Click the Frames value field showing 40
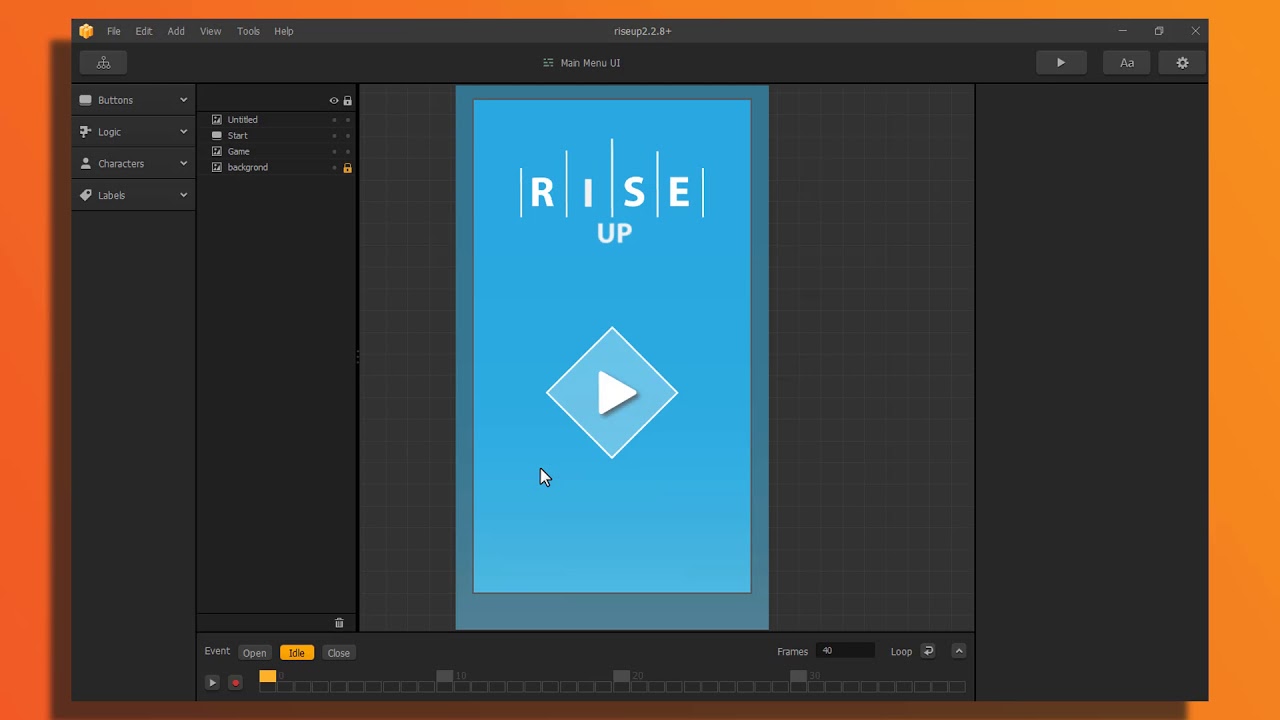The width and height of the screenshot is (1280, 720). click(x=845, y=651)
